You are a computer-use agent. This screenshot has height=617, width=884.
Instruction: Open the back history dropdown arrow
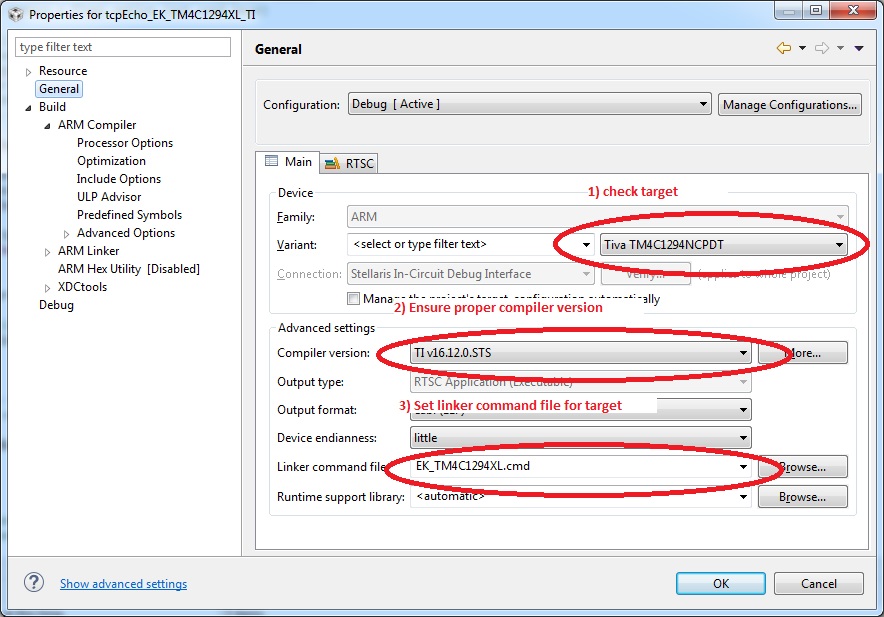(x=802, y=49)
